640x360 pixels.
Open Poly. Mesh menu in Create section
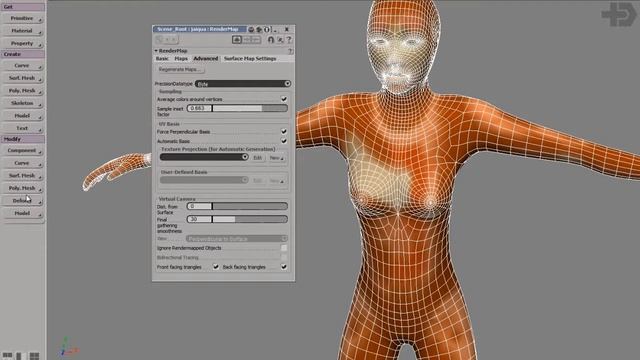[22, 91]
